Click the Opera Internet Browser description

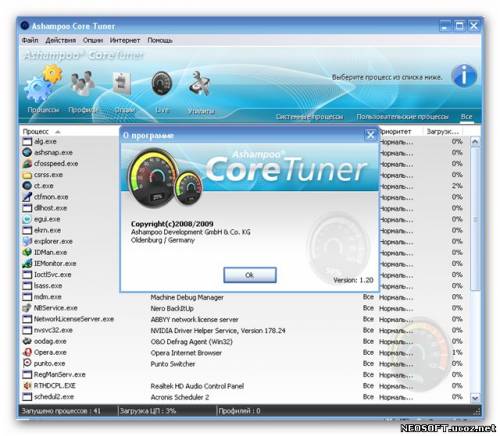186,353
